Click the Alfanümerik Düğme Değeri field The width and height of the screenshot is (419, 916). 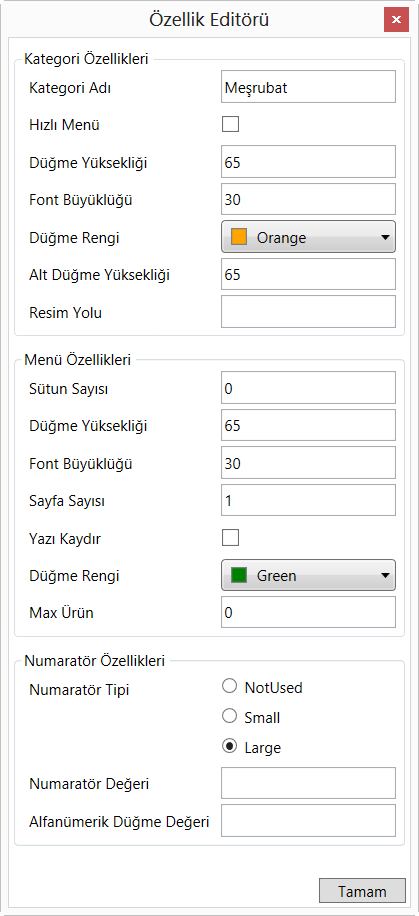click(308, 820)
